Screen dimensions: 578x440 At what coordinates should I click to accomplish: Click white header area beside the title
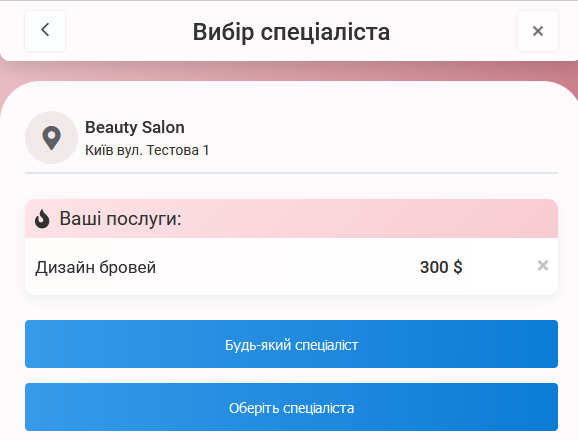click(x=453, y=31)
